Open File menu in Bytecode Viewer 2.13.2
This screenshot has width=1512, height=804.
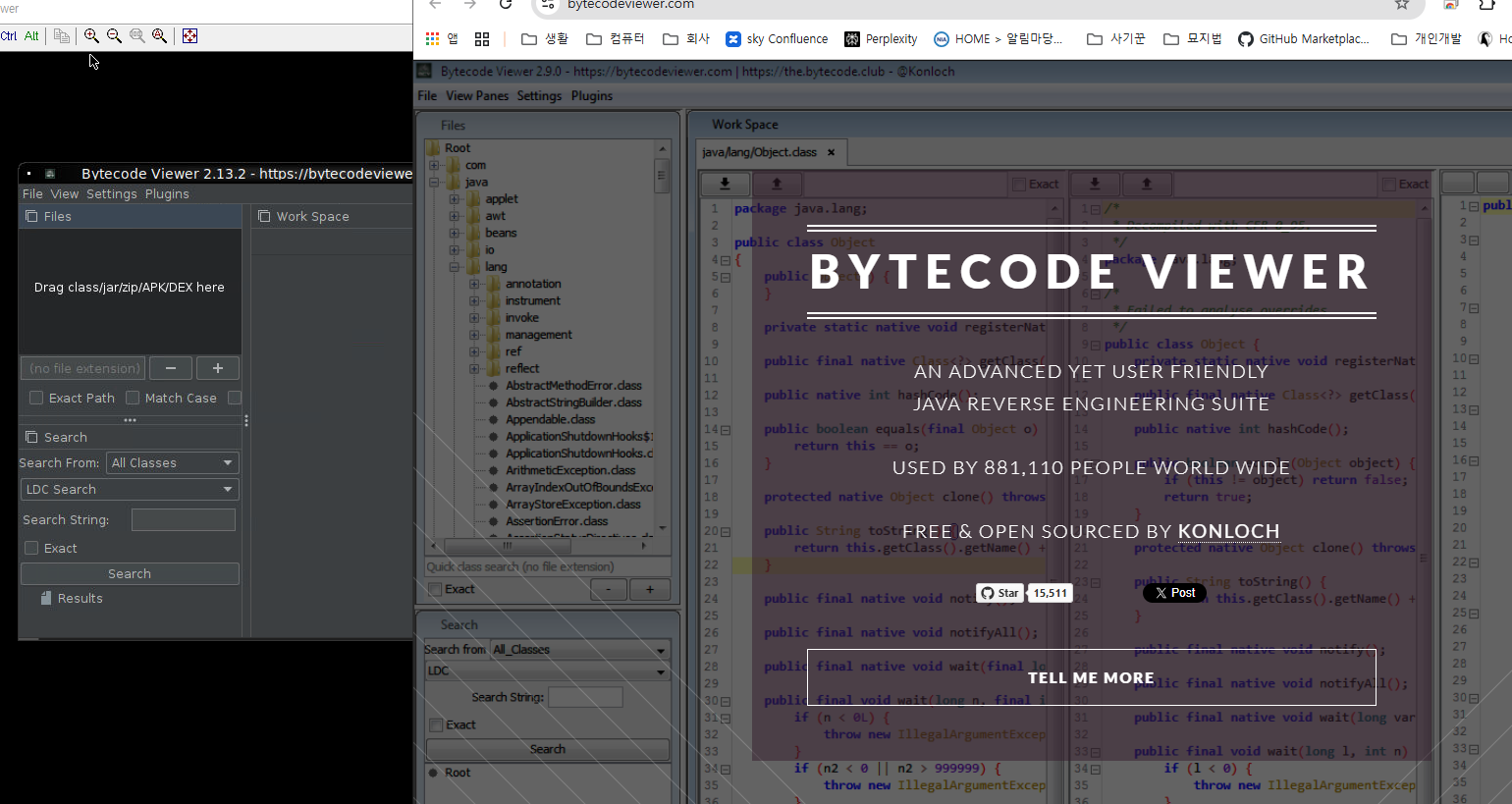32,193
